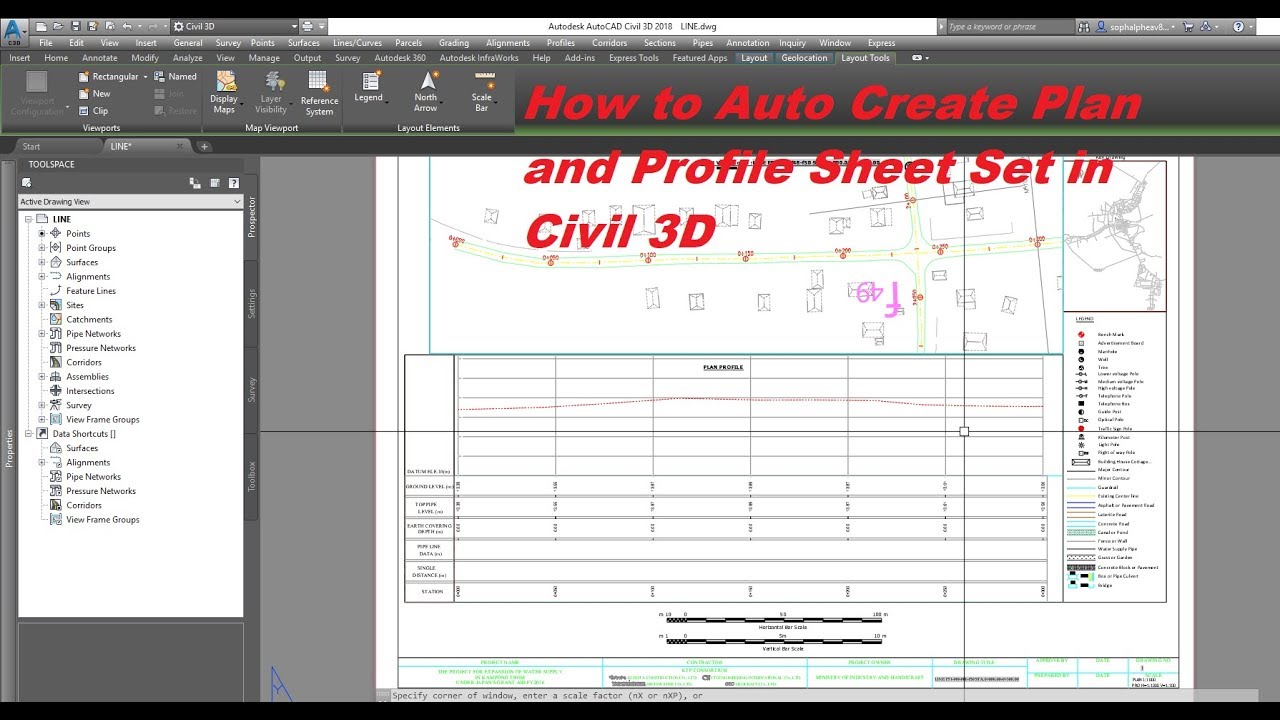Expand the Pipe Networks node under LINE
The width and height of the screenshot is (1280, 720).
[x=42, y=334]
